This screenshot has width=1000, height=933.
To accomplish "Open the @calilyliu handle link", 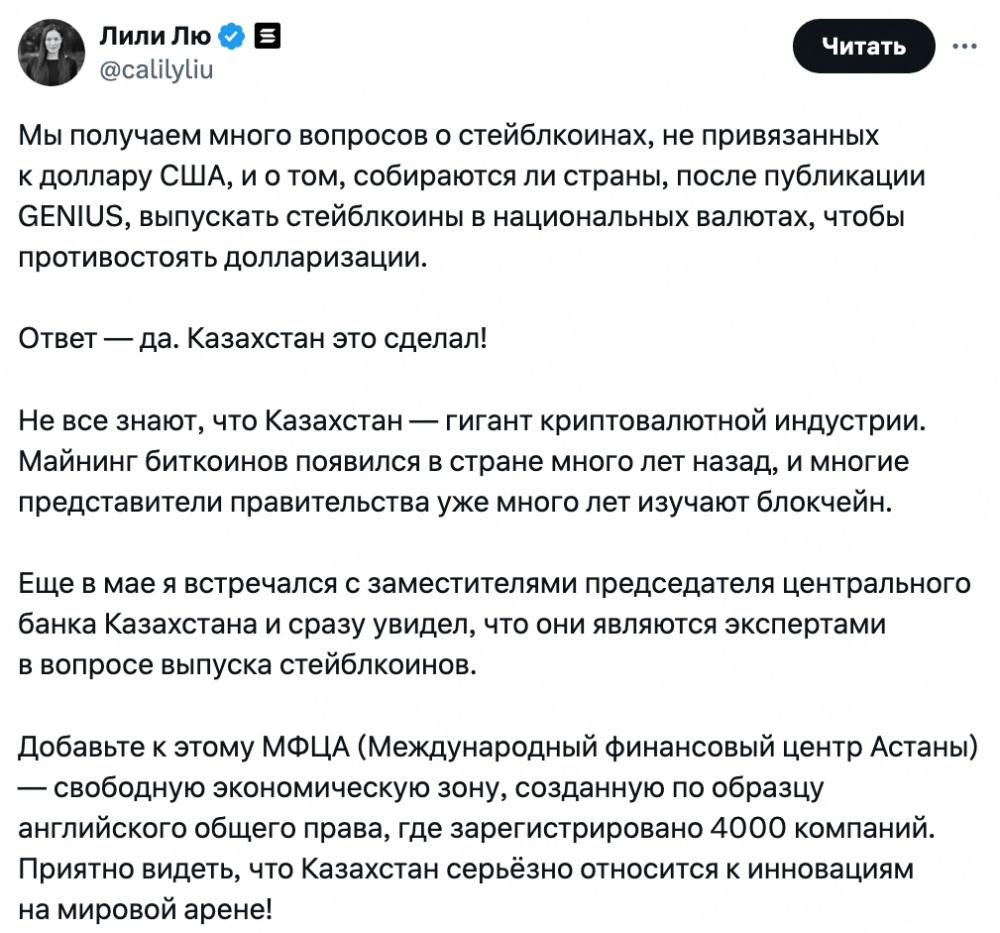I will pos(155,70).
